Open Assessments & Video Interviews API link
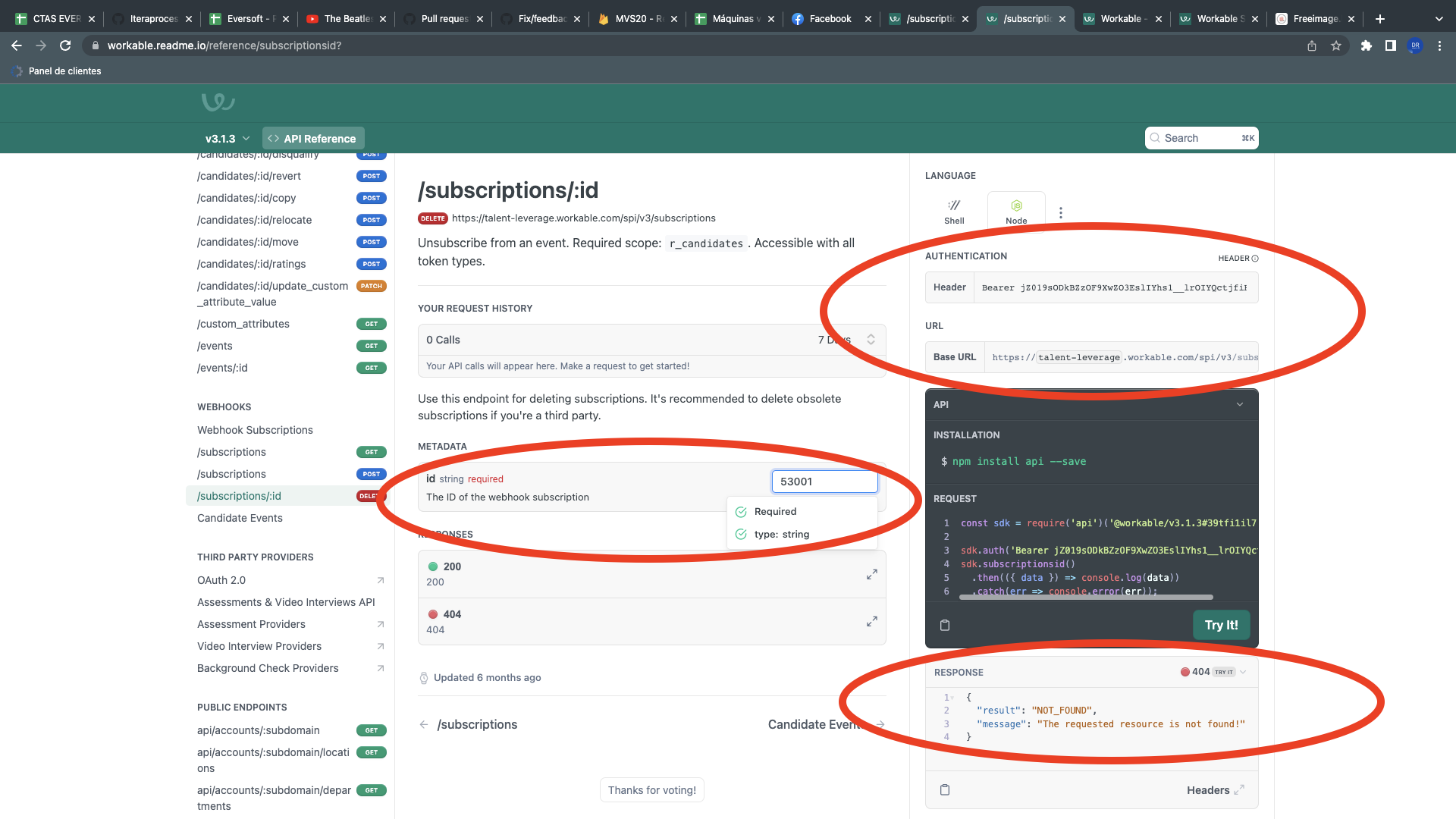 pos(286,602)
